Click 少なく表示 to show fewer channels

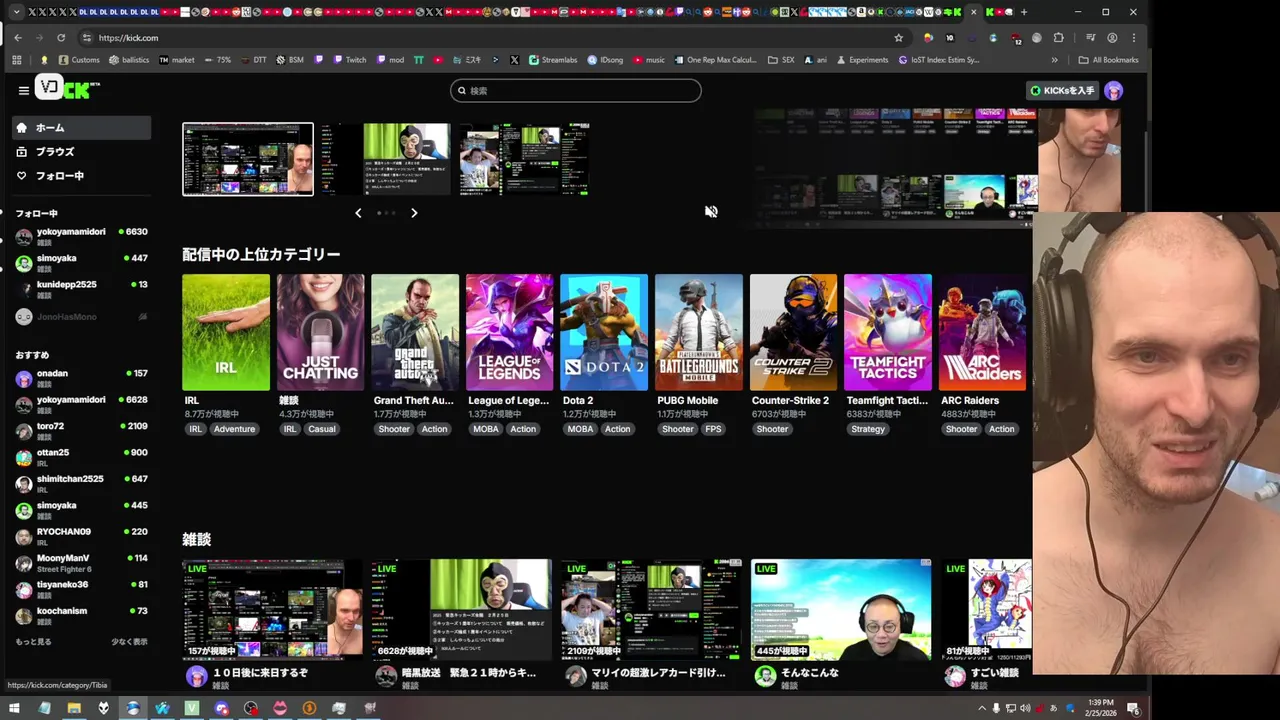pos(129,642)
